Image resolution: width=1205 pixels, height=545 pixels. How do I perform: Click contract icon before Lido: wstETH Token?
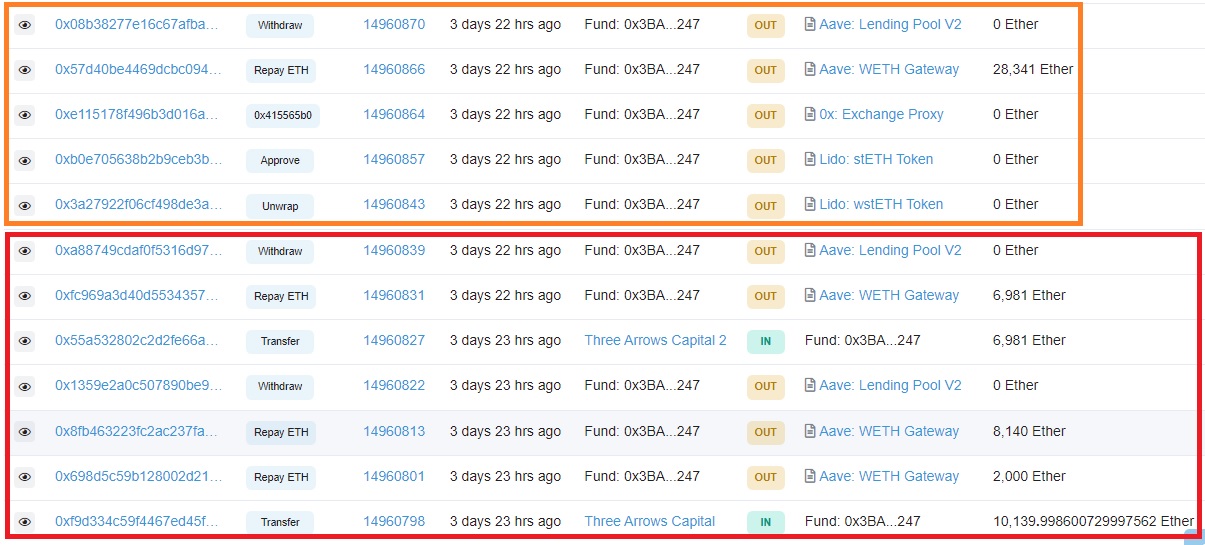(x=810, y=204)
